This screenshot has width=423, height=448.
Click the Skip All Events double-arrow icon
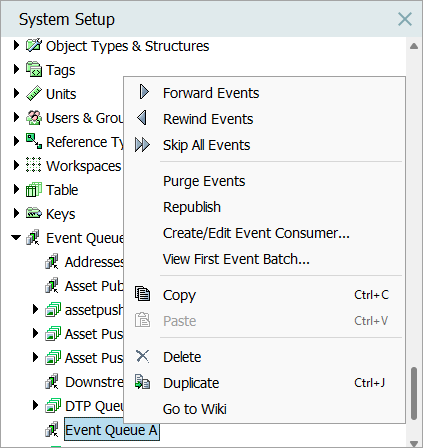point(142,145)
